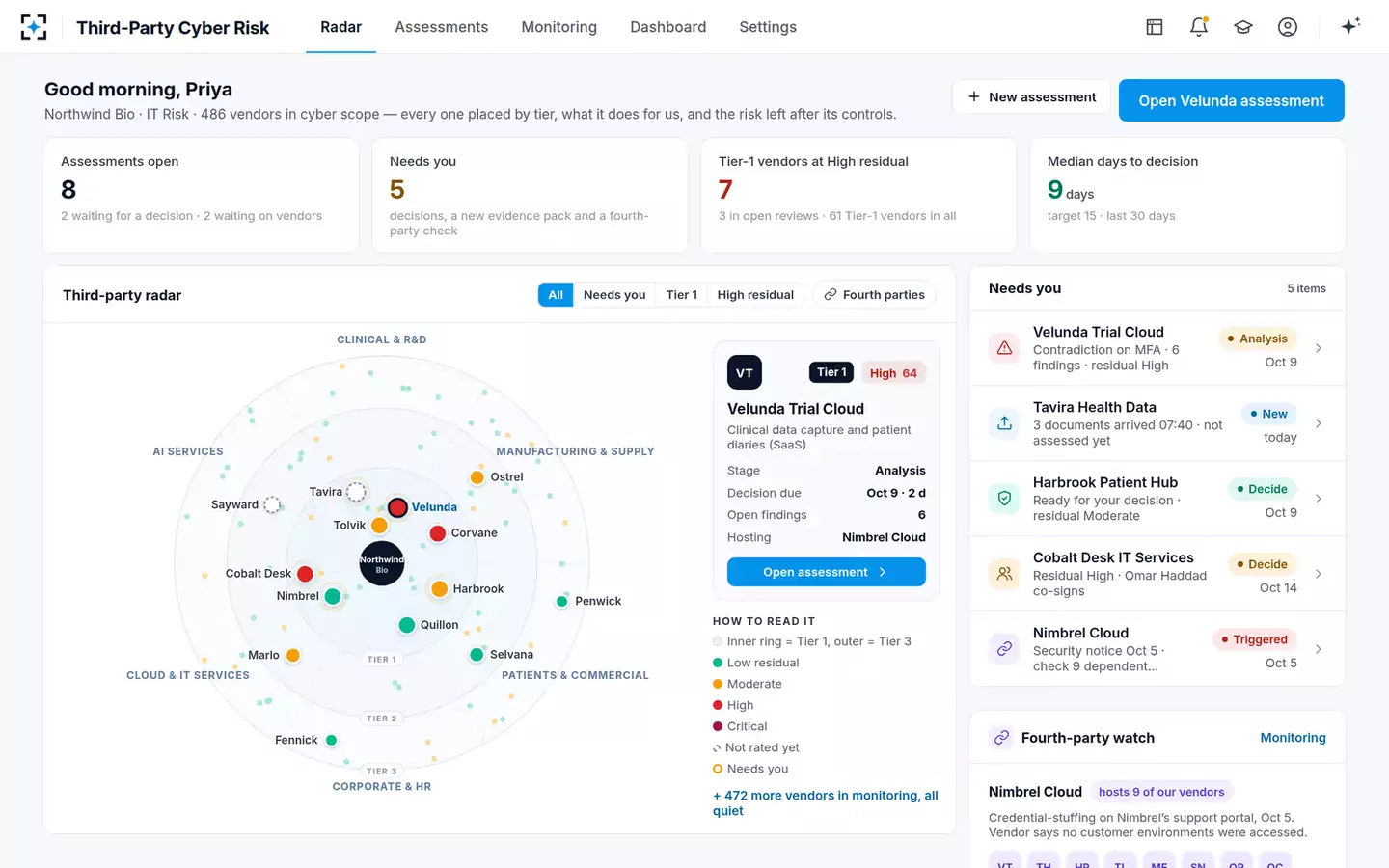This screenshot has width=1389, height=868.
Task: Toggle Fourth parties overlay
Action: coord(874,295)
